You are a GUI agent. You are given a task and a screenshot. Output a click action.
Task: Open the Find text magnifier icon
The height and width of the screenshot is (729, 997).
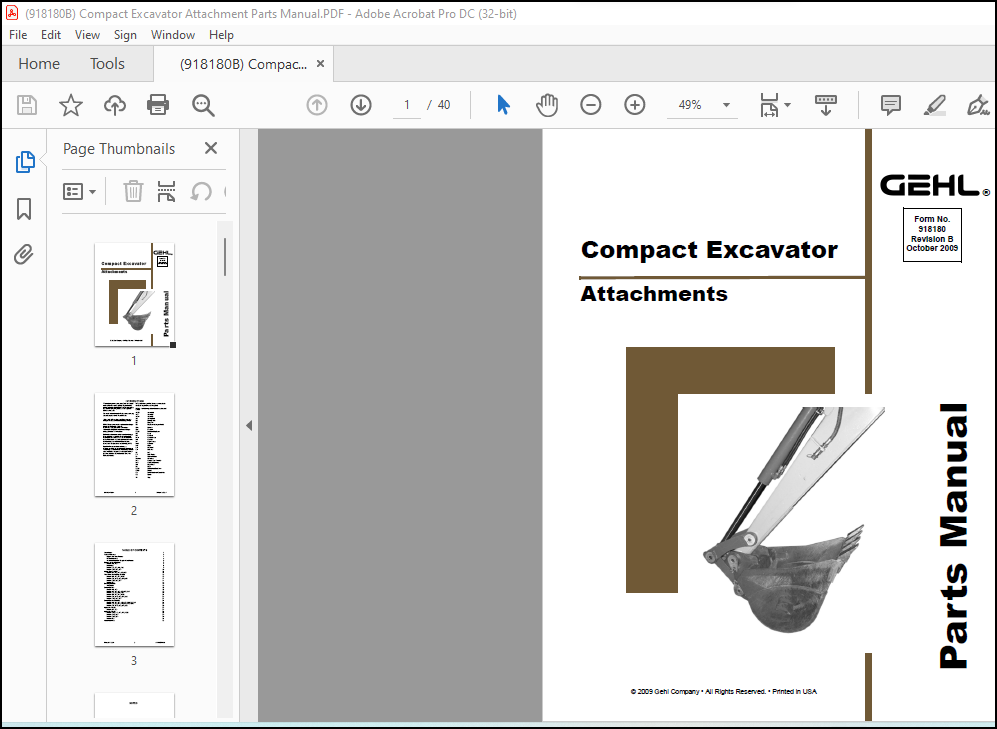tap(203, 105)
